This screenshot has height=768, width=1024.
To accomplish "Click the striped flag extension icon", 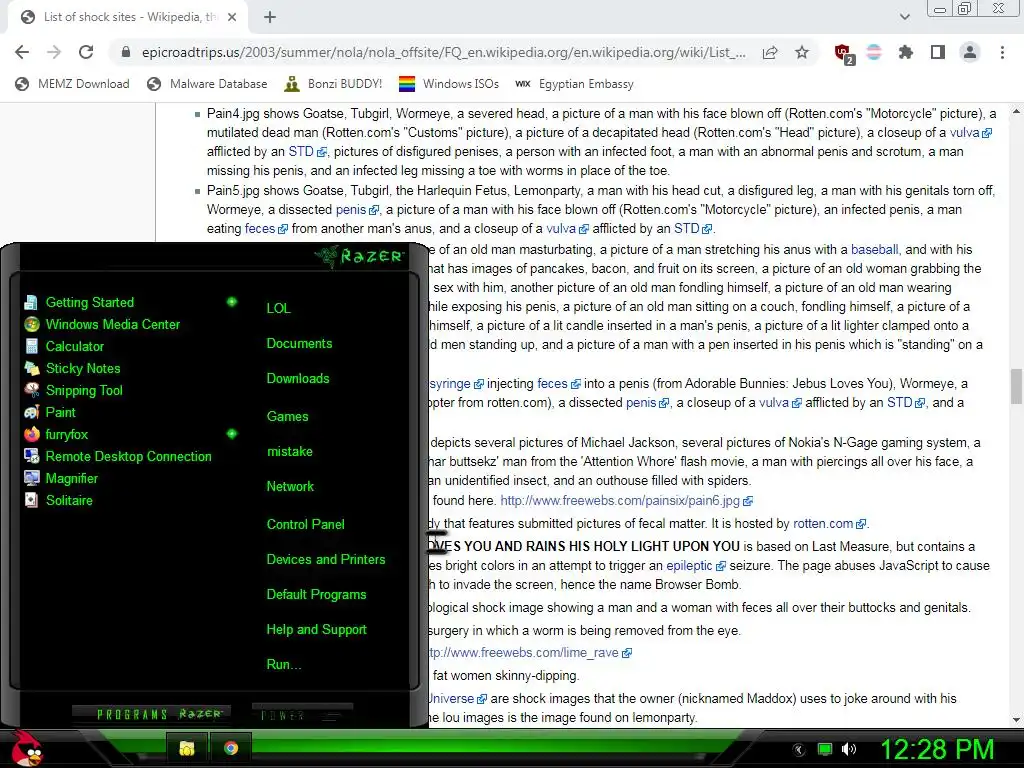I will [x=874, y=52].
